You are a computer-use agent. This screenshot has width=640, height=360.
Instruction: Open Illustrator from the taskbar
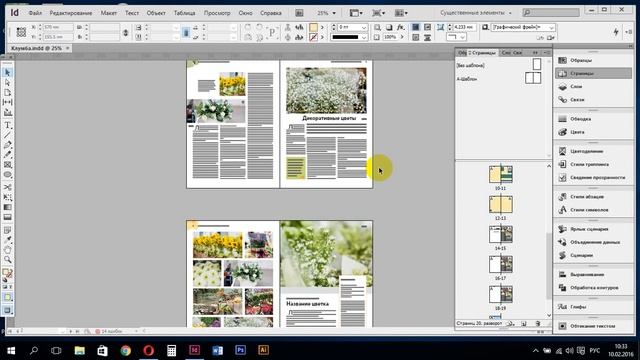click(263, 350)
